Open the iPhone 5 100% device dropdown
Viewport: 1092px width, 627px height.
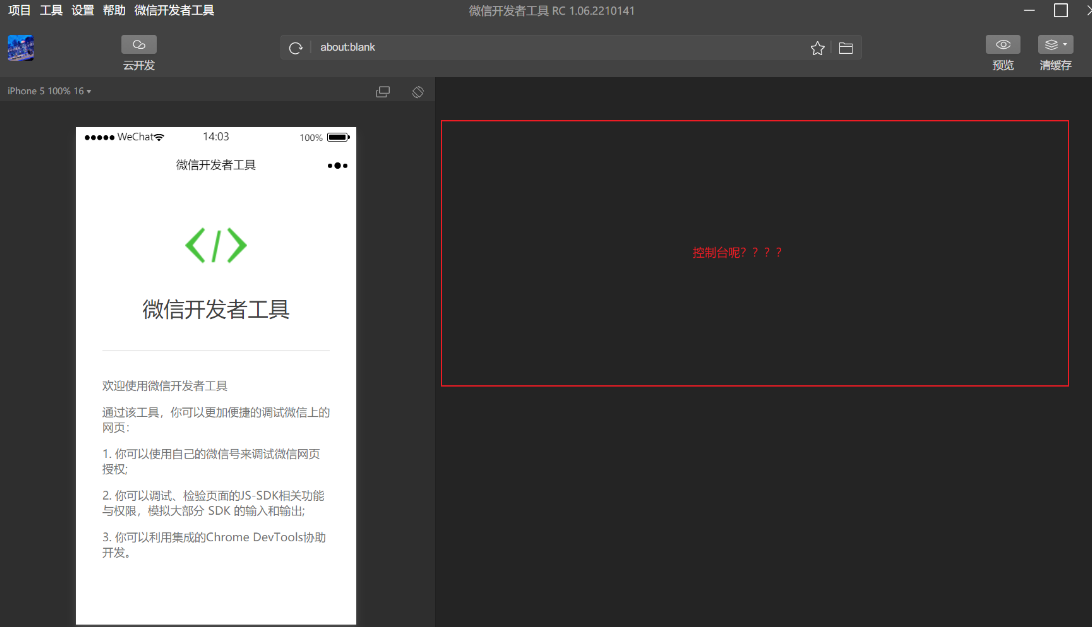(49, 91)
